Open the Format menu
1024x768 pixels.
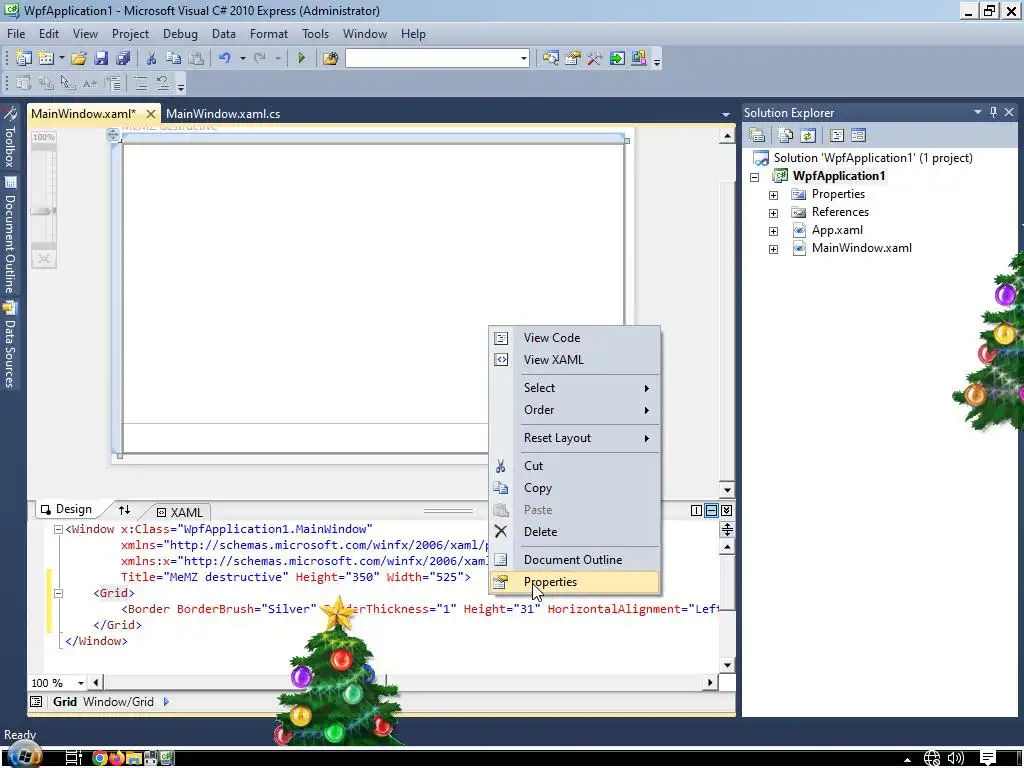pos(268,34)
